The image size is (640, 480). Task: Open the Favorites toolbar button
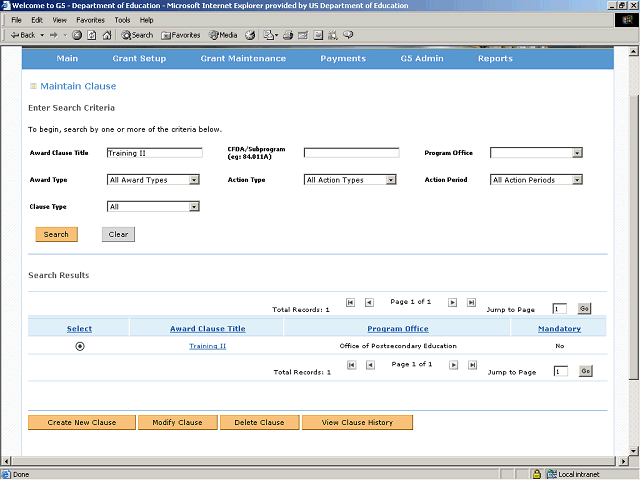tap(181, 35)
